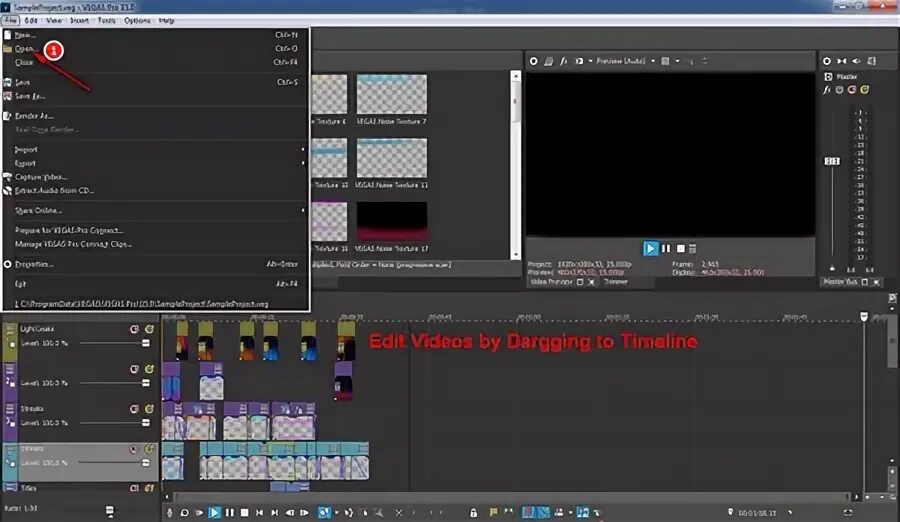The height and width of the screenshot is (522, 900).
Task: Open the Master Bus properties icon
Action: tap(827, 61)
